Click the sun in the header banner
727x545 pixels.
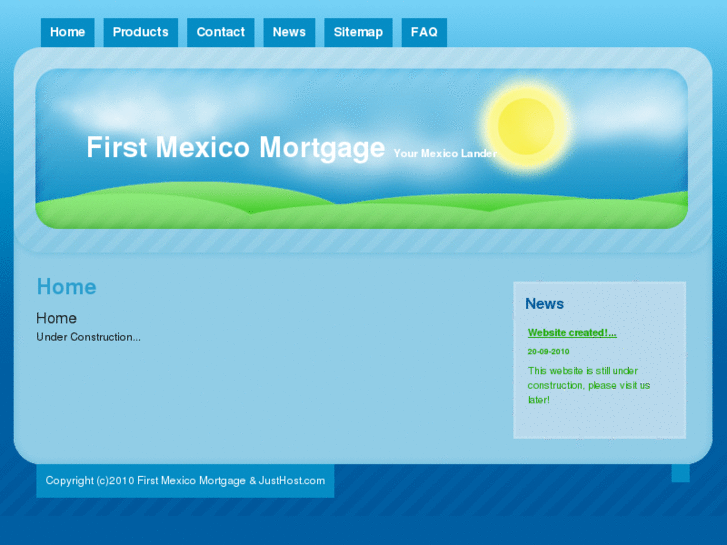coord(526,126)
